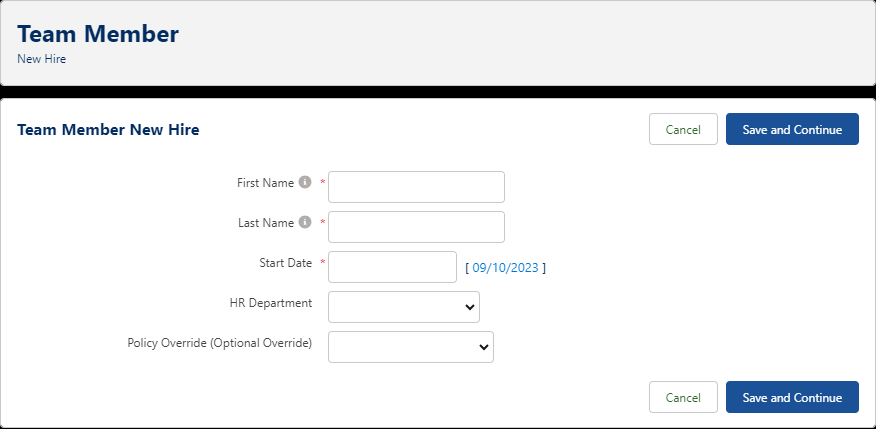Click the First Name label text
This screenshot has height=429, width=876.
coord(265,183)
